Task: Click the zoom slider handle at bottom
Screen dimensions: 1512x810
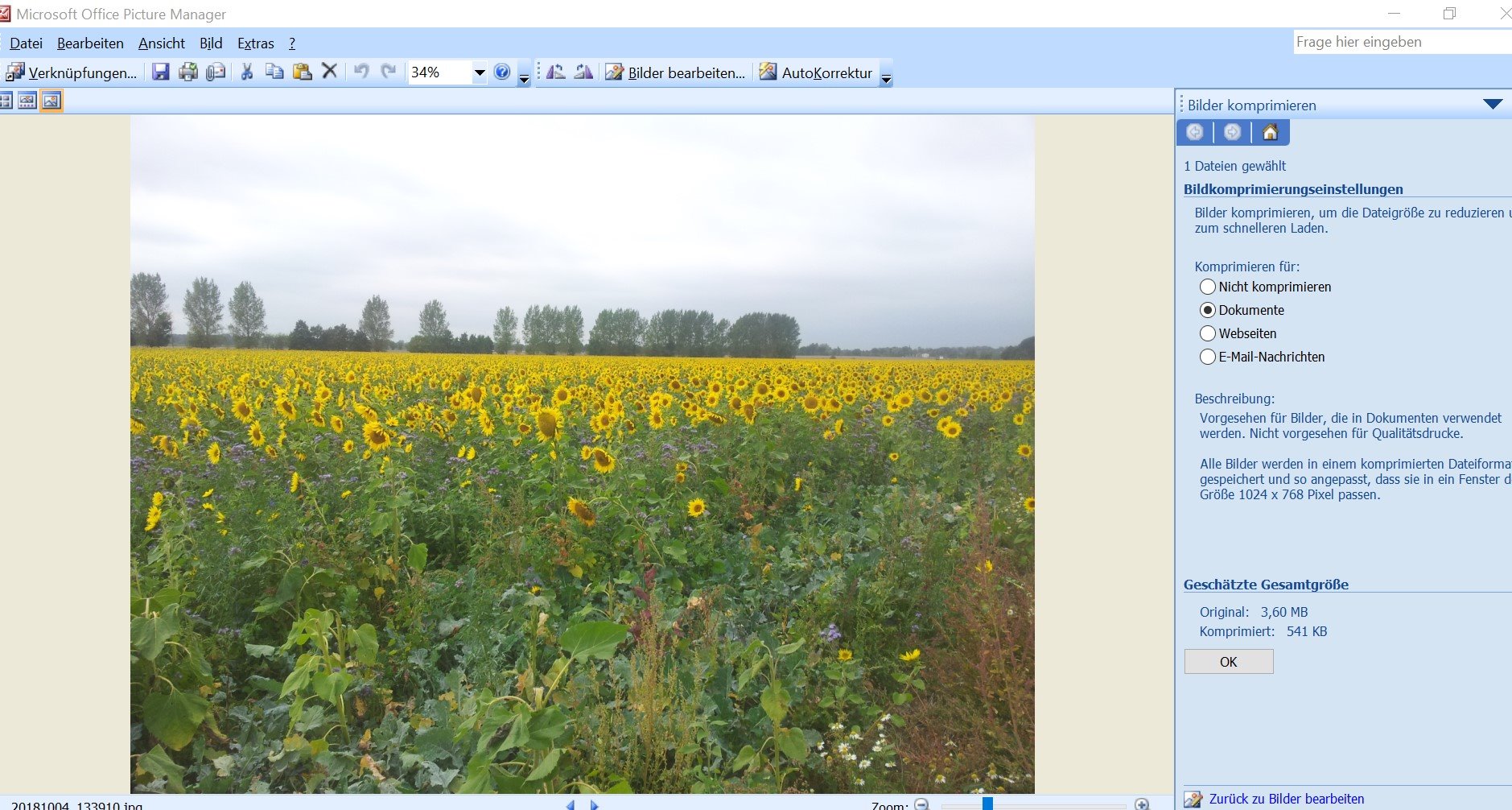Action: point(987,804)
